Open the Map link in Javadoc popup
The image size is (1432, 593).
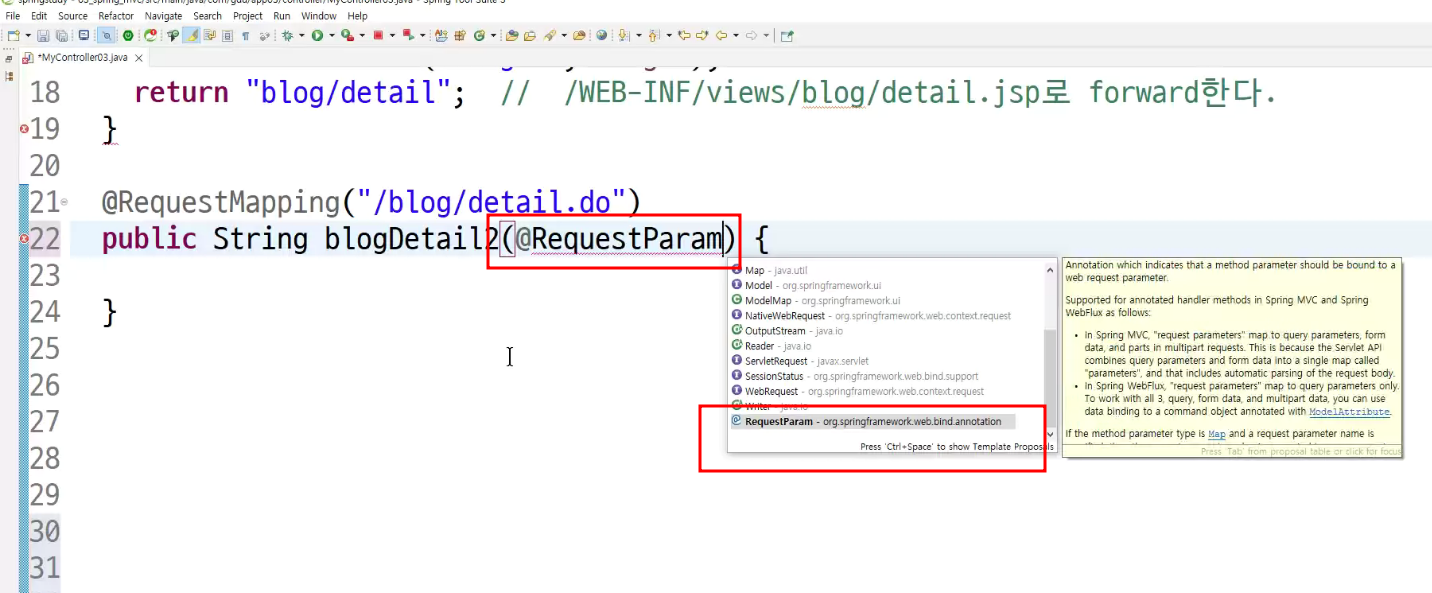point(1216,434)
